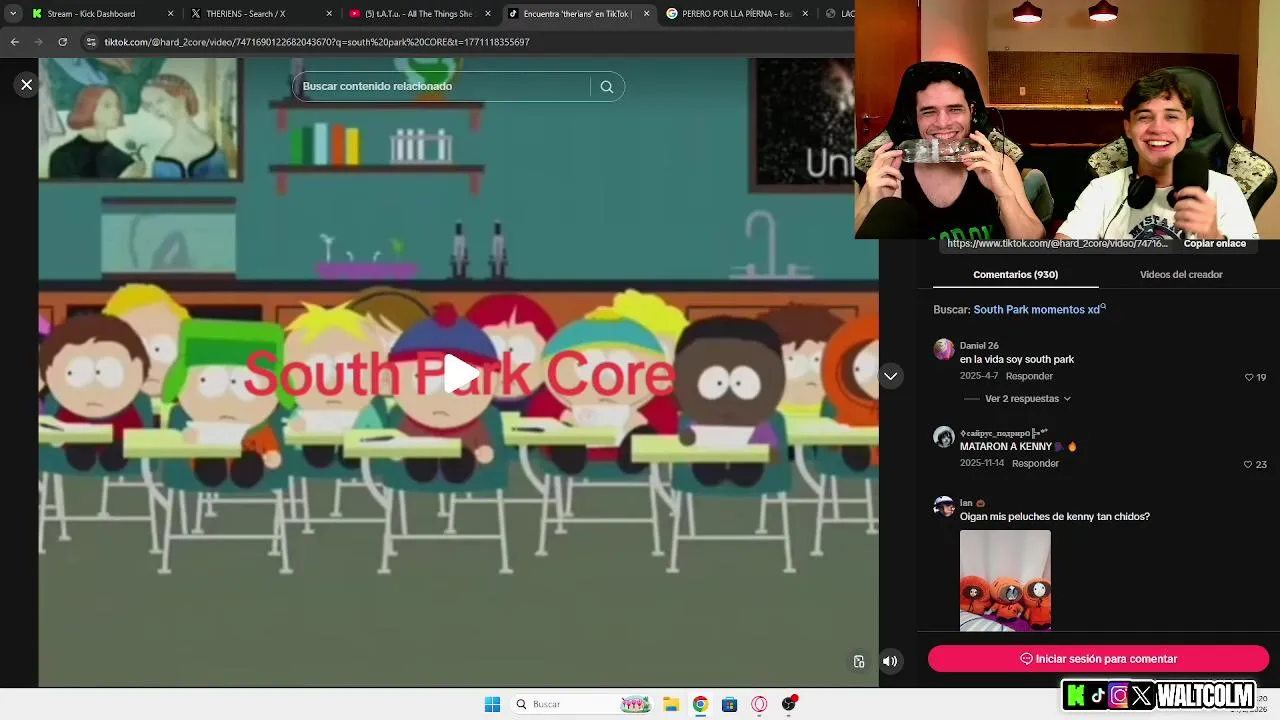Open avatar of 'MATARON A KENNY' commenter
The width and height of the screenshot is (1280, 720).
click(x=944, y=437)
